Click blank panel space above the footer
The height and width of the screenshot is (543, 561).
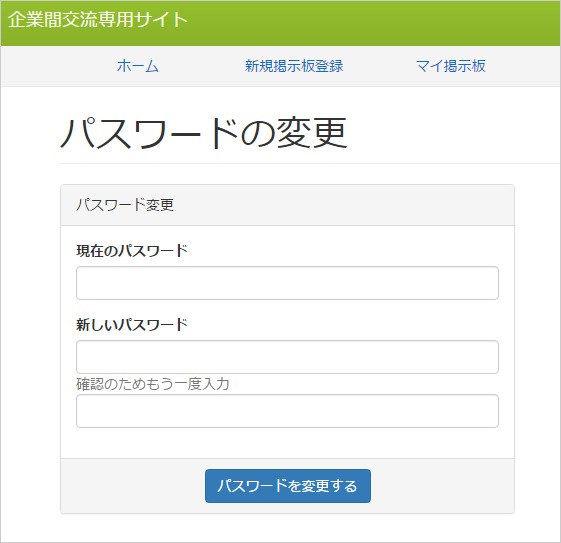coord(287,443)
